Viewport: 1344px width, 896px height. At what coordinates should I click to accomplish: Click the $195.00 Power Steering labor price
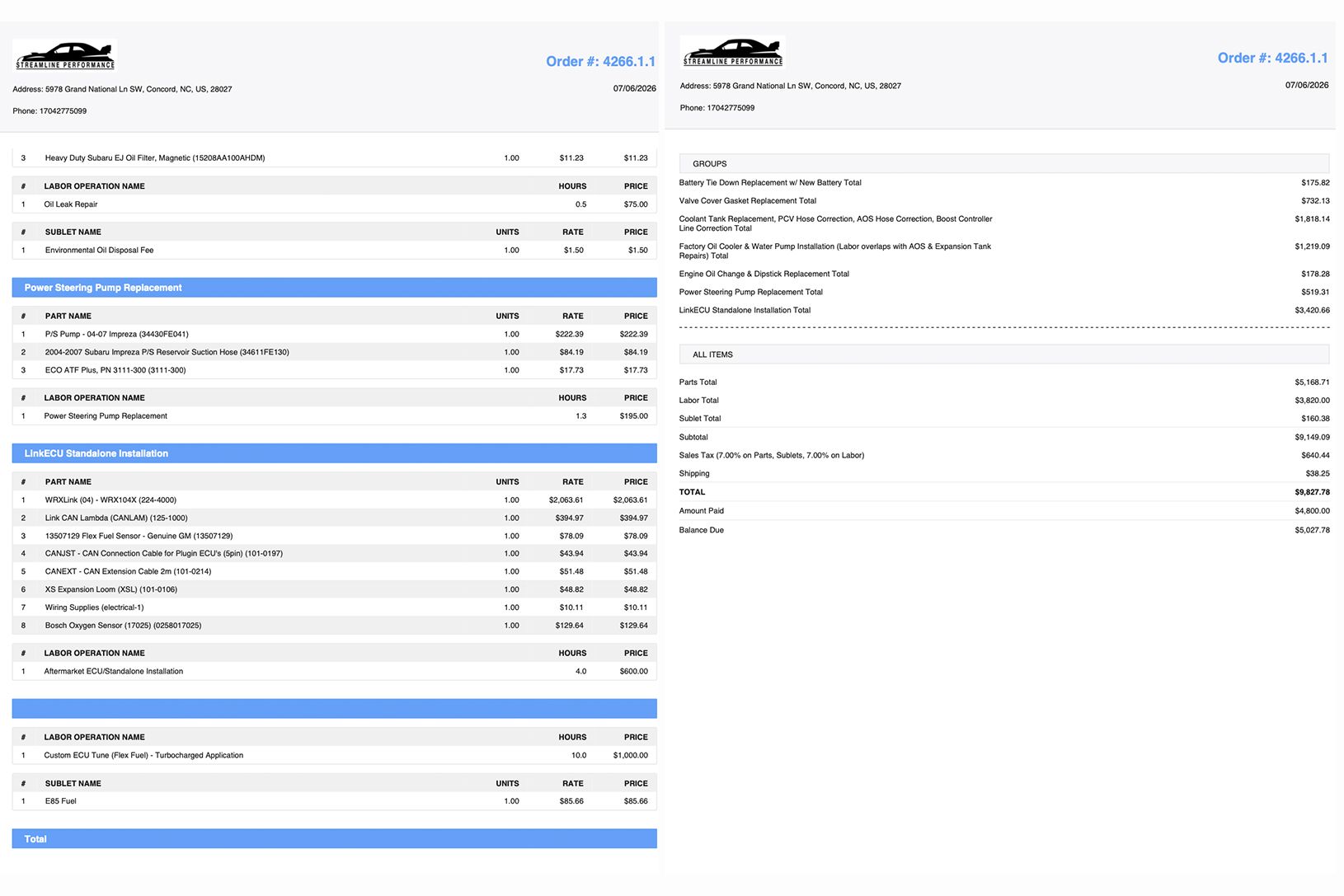click(633, 416)
